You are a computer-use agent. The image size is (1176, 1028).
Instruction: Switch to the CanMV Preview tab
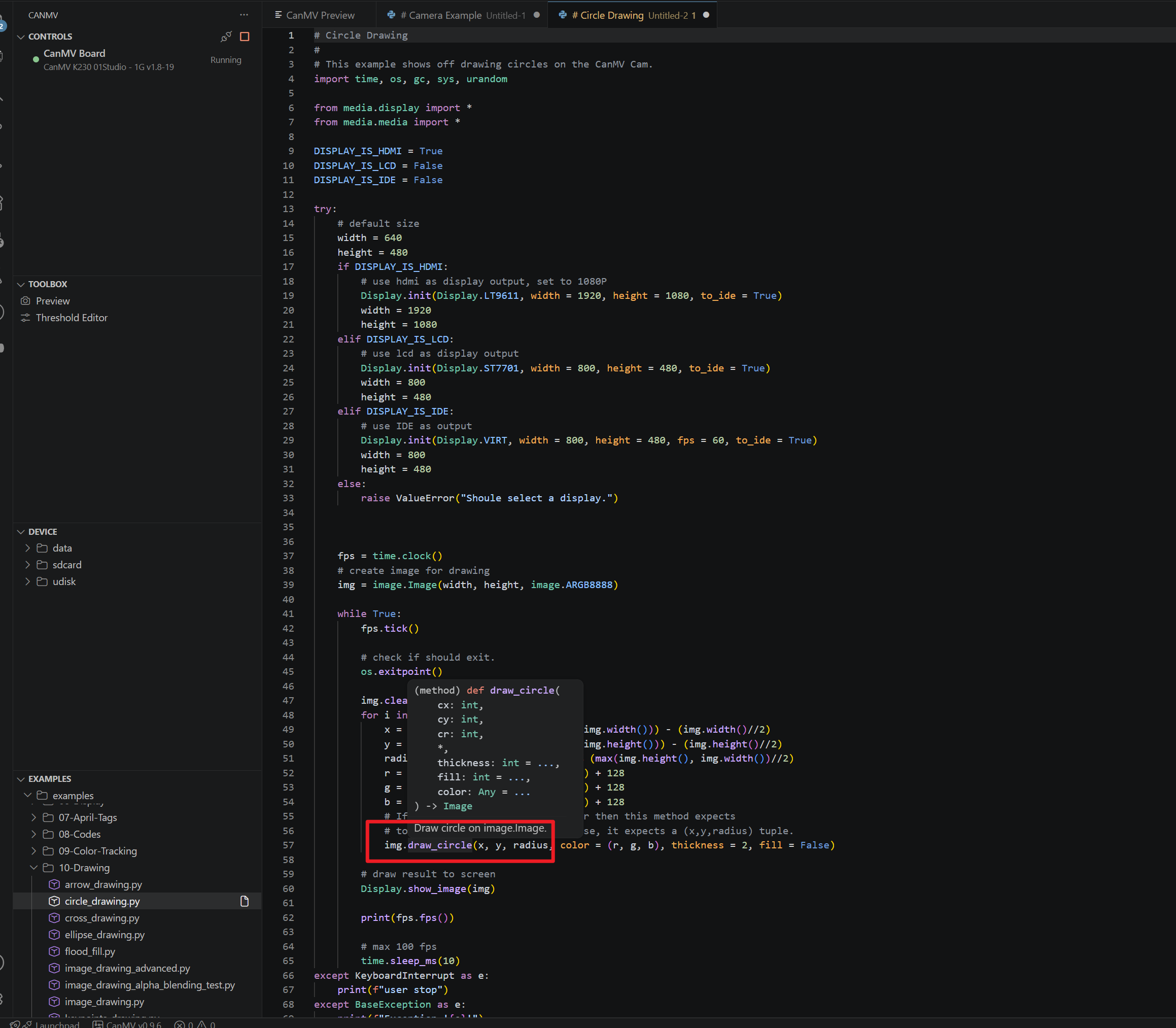320,15
